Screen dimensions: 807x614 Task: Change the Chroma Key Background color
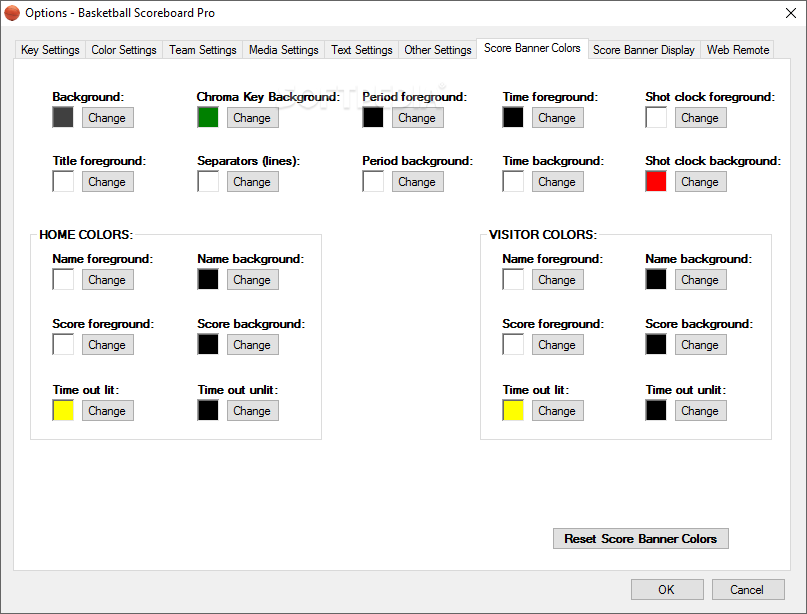coord(253,118)
